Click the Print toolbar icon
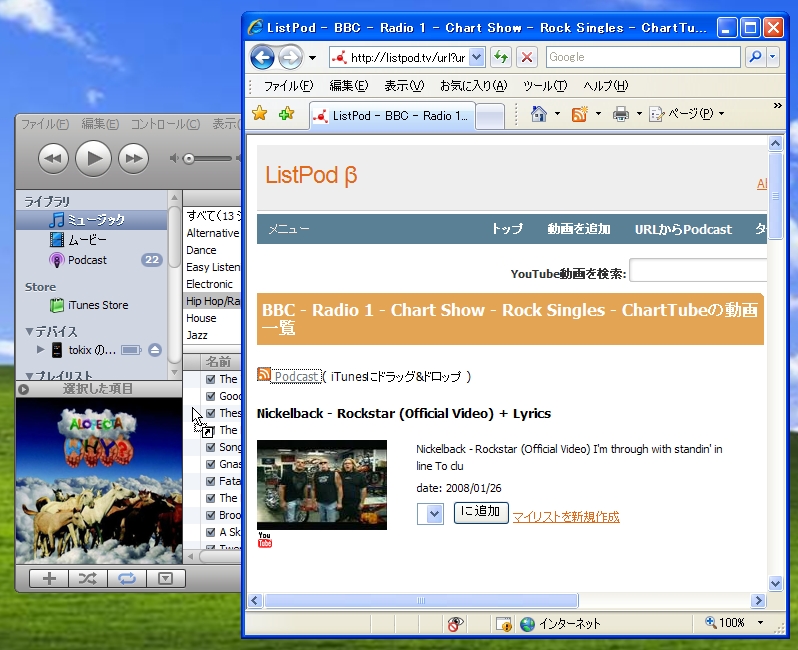798x650 pixels. point(620,114)
